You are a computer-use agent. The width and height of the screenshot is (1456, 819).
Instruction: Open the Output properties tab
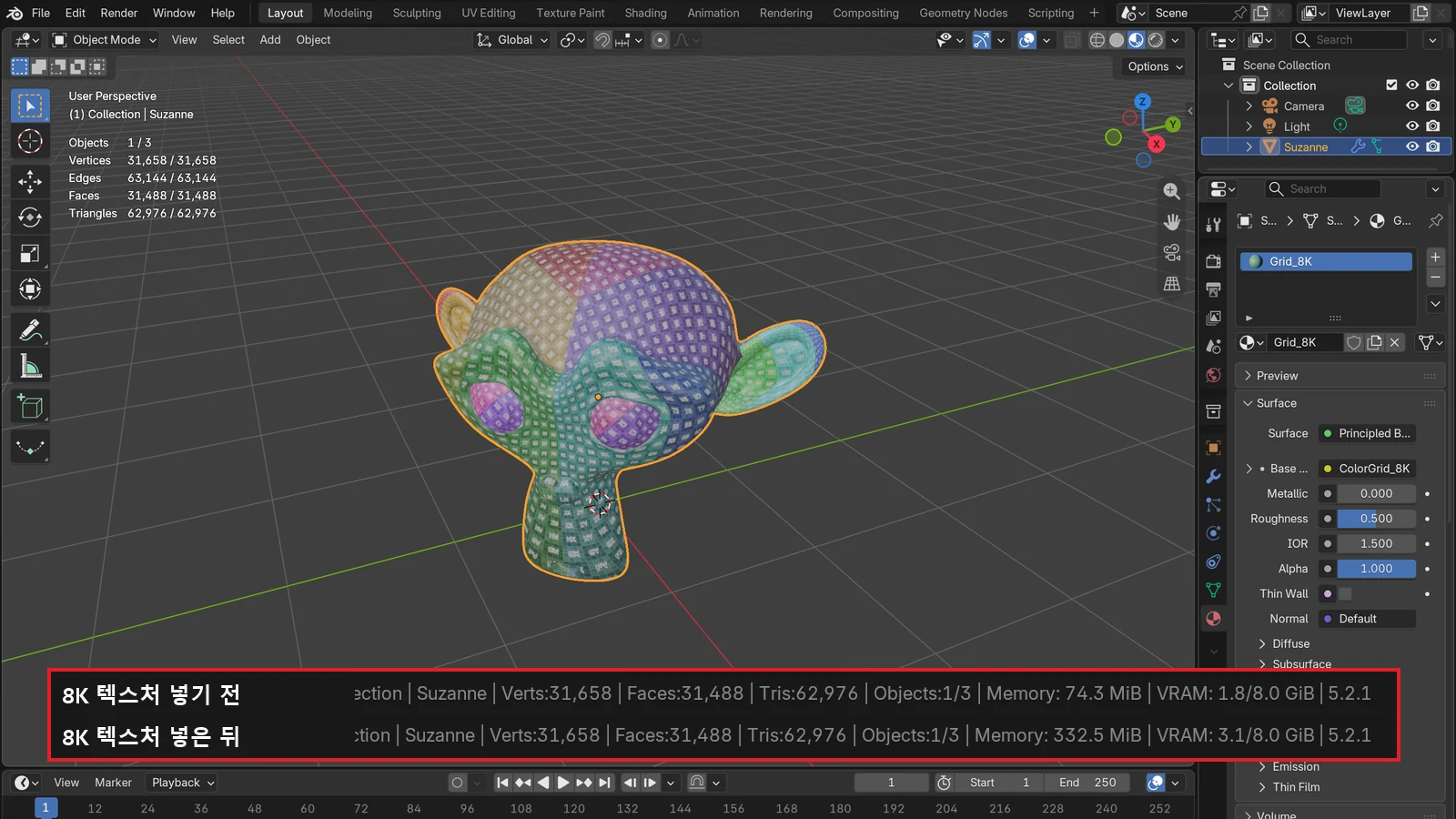pyautogui.click(x=1213, y=289)
